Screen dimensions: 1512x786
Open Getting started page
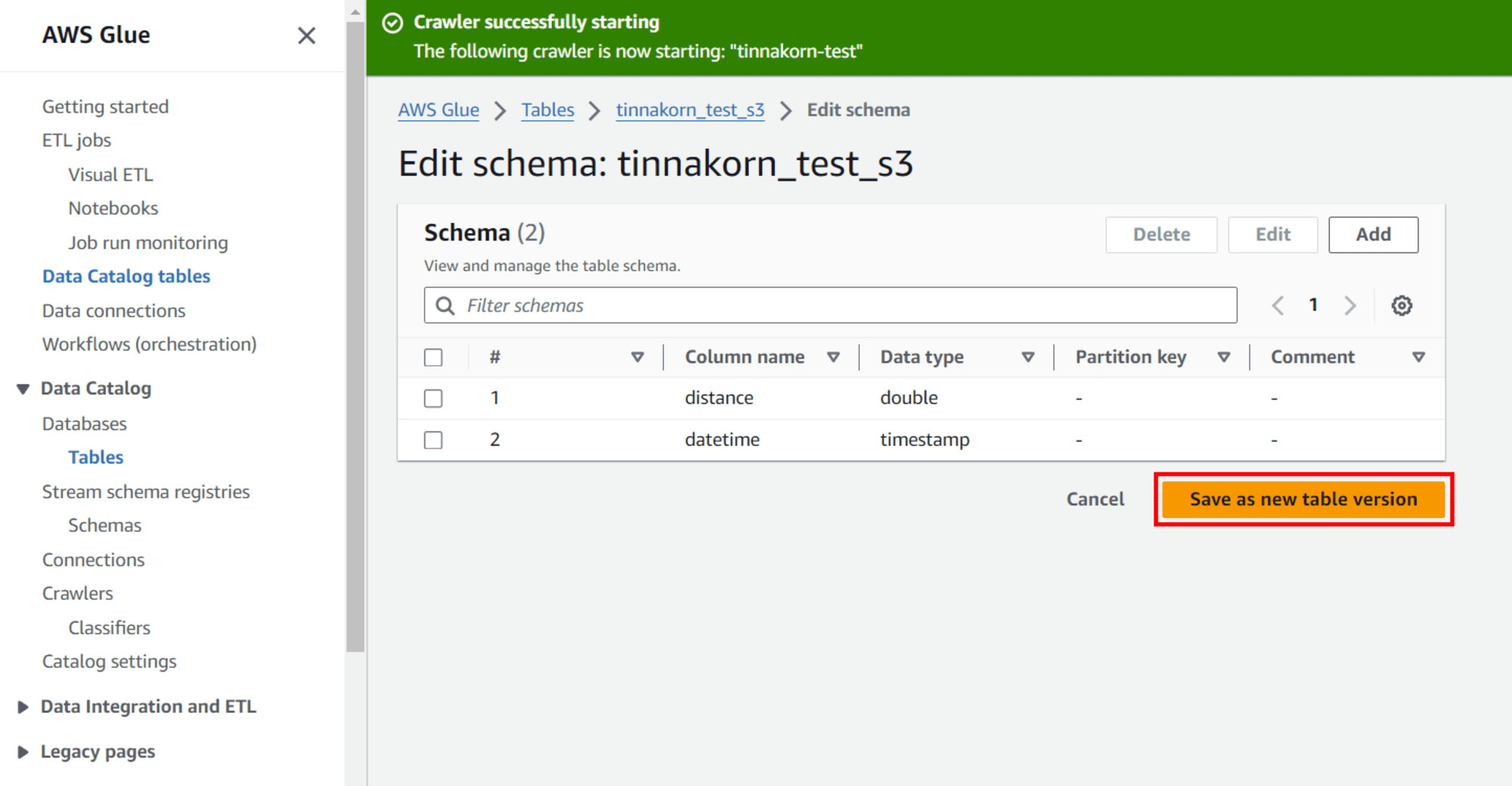pos(105,107)
